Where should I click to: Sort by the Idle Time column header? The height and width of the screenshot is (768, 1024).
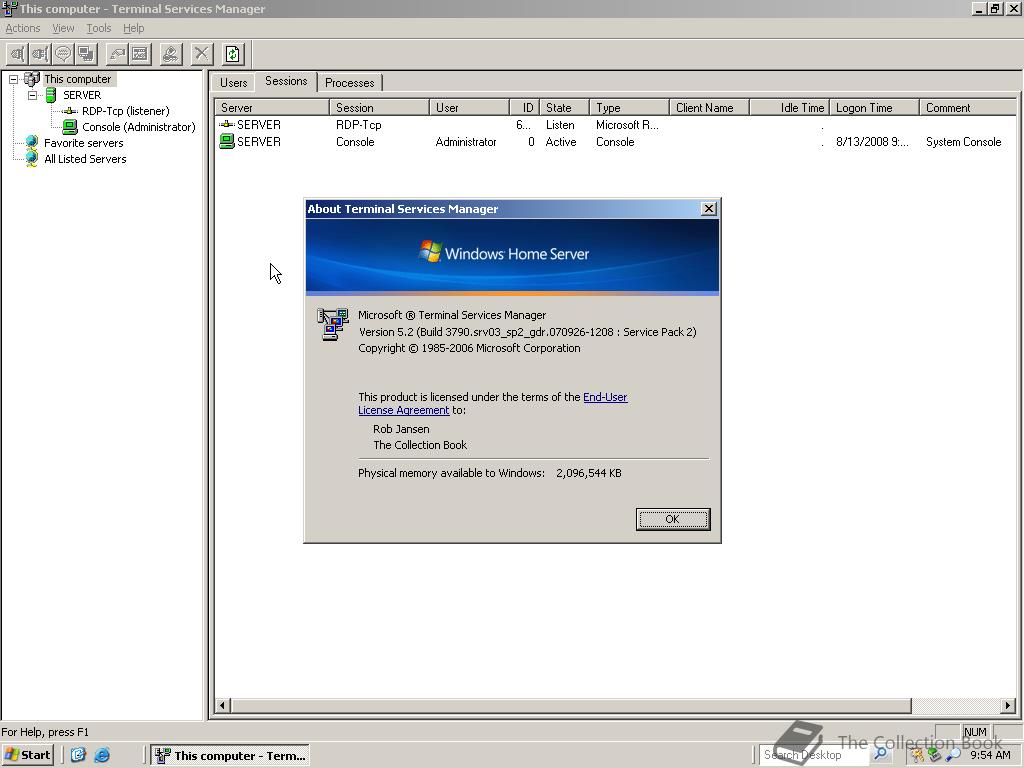coord(790,108)
